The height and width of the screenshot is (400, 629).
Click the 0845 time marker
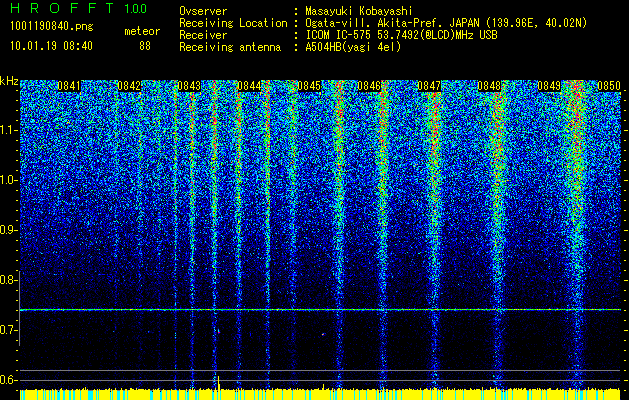point(309,87)
